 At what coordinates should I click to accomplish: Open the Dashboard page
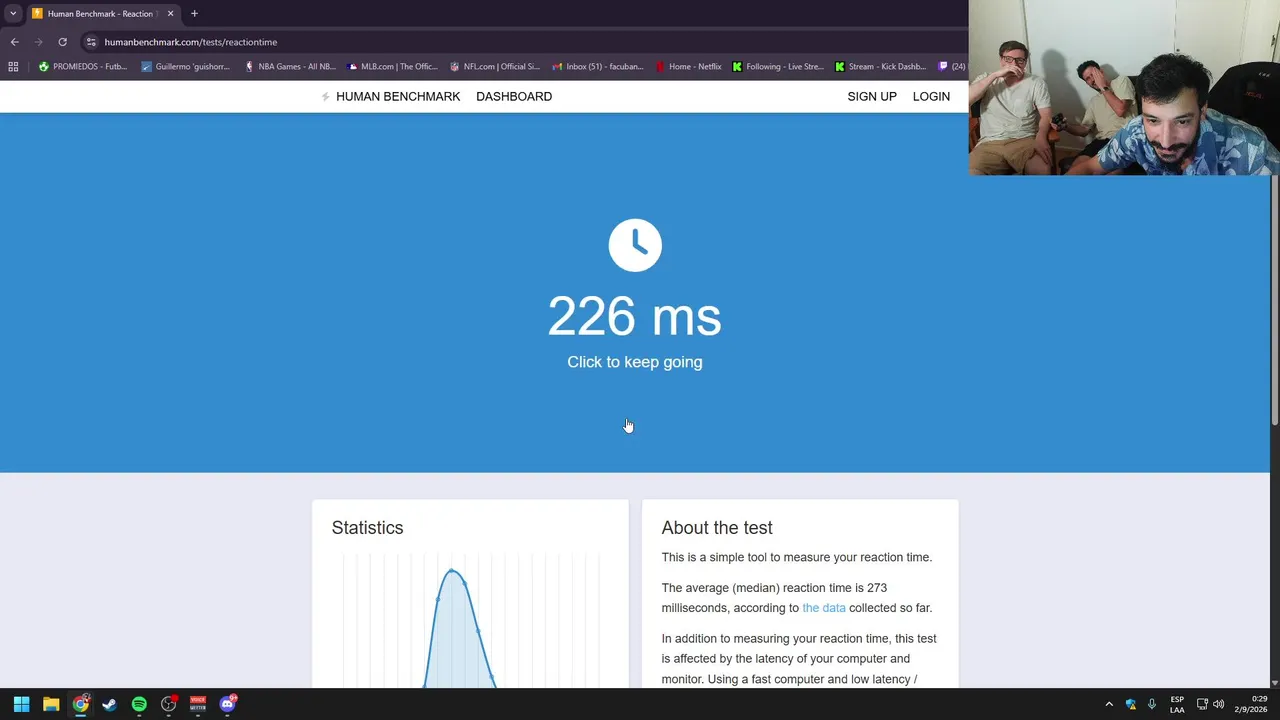tap(514, 96)
